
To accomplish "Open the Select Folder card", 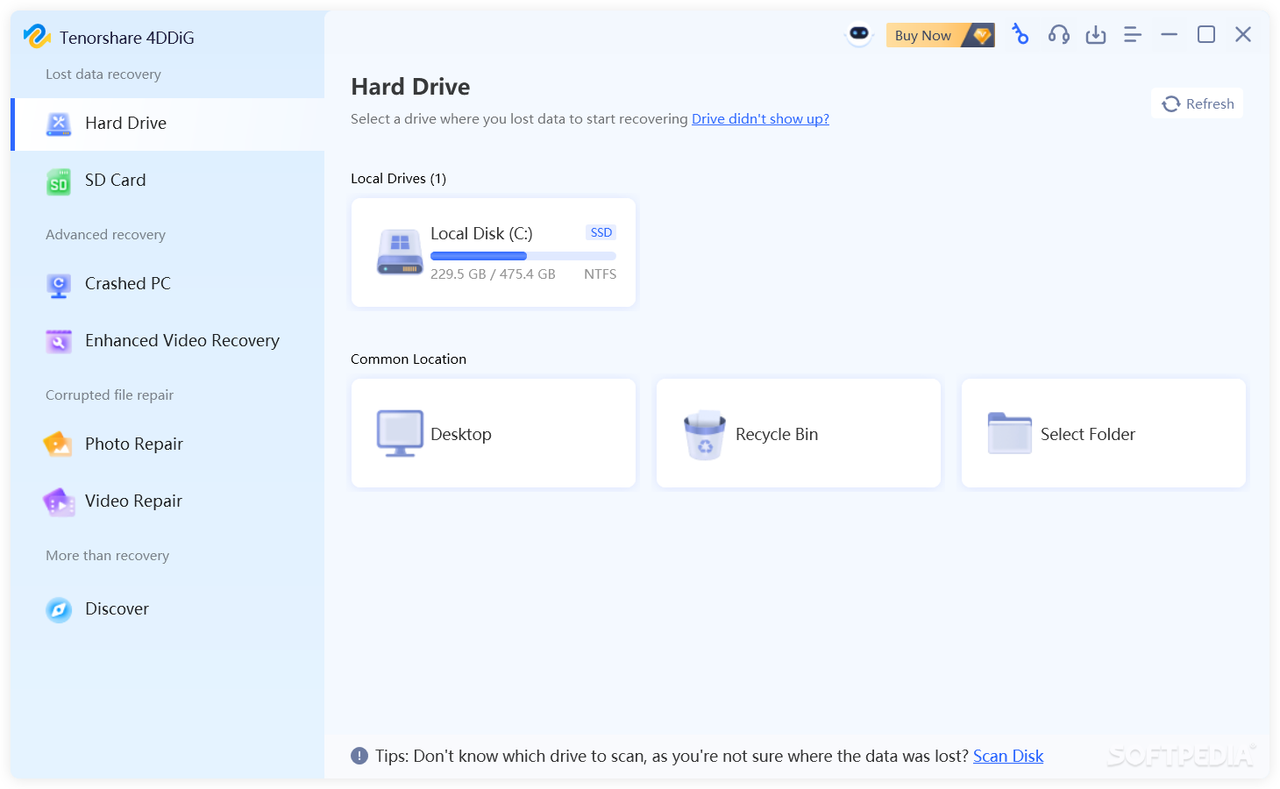I will pyautogui.click(x=1103, y=433).
